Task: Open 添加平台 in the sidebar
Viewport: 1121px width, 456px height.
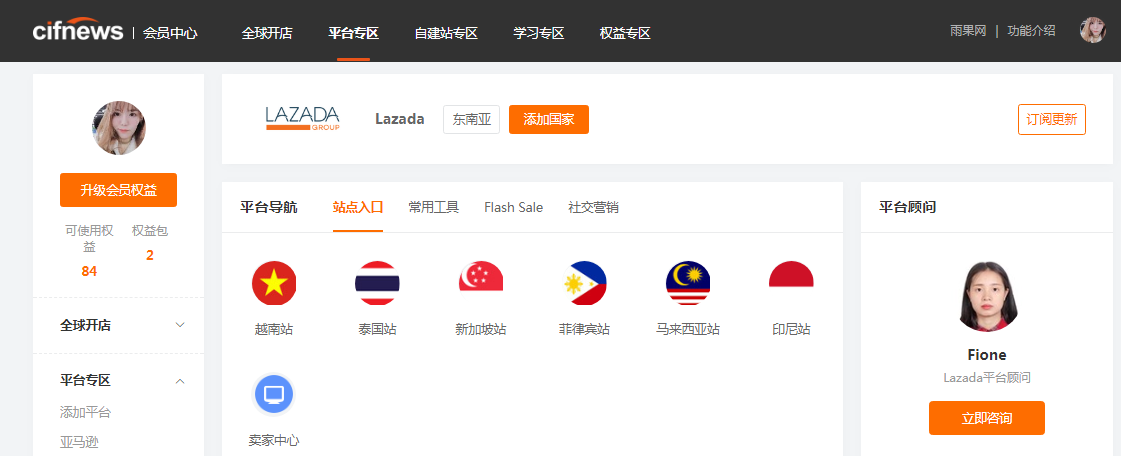Action: (86, 412)
